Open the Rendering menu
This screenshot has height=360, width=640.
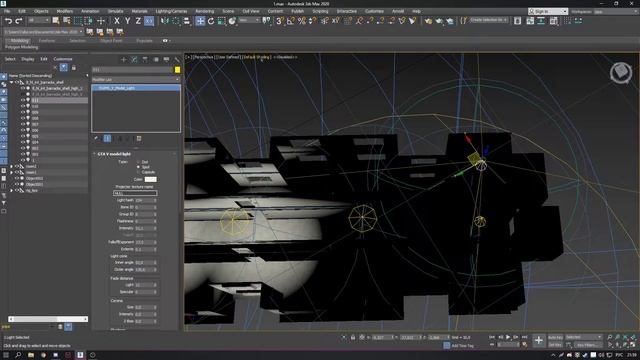204,11
